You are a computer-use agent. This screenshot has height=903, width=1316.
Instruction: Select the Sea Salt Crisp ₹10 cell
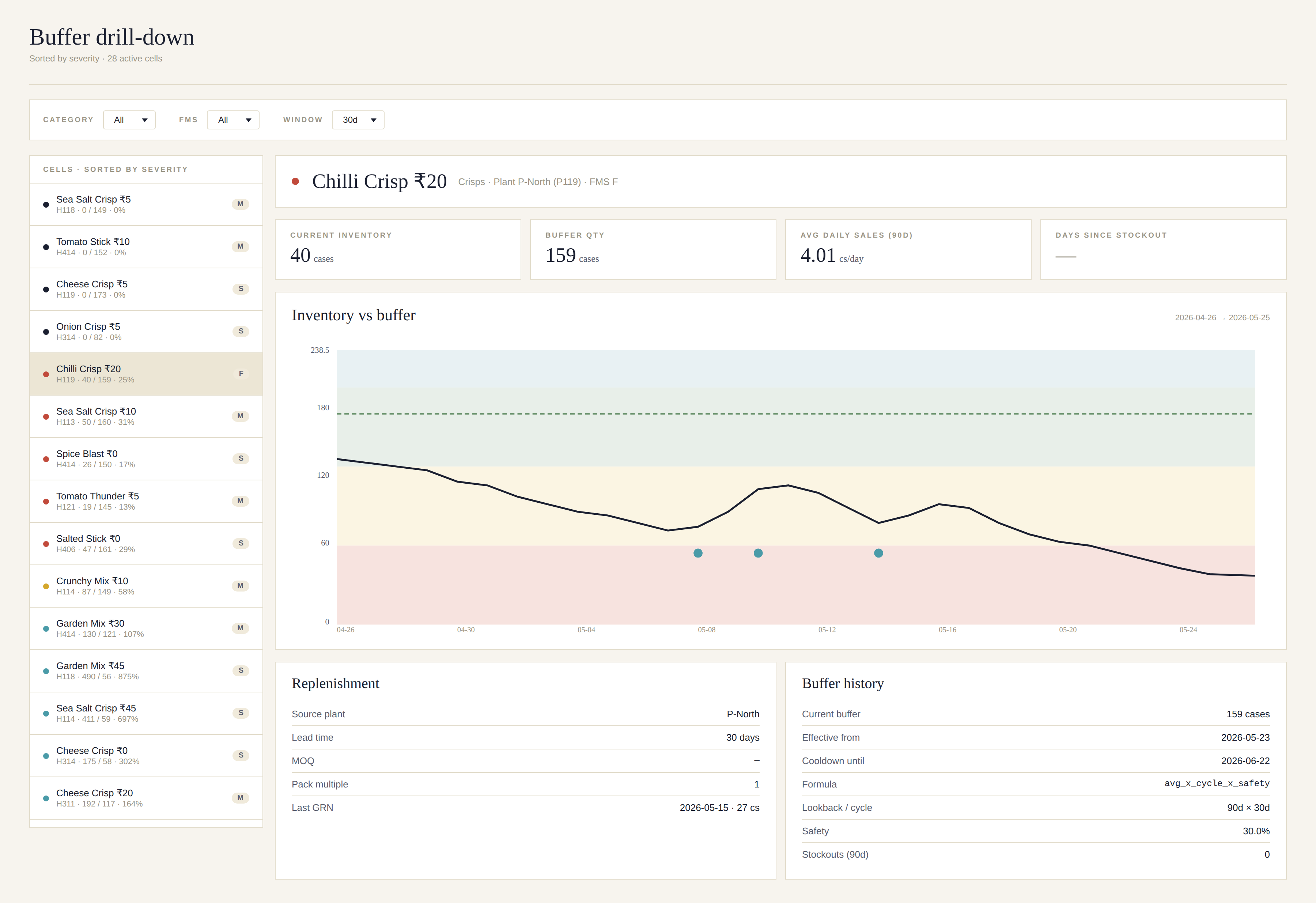(x=146, y=417)
